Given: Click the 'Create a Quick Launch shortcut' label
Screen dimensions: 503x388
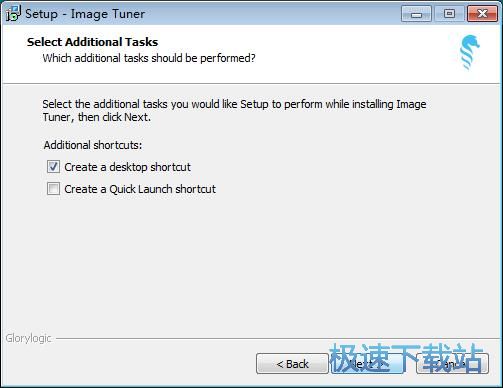Looking at the screenshot, I should pyautogui.click(x=140, y=189).
